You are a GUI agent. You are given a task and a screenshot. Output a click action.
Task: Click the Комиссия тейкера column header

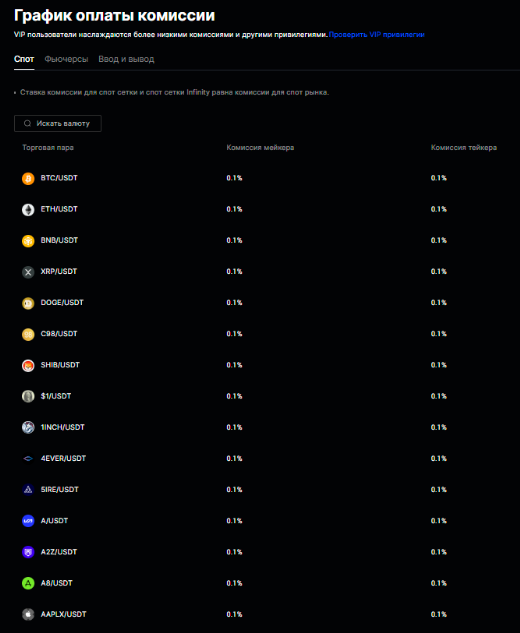464,148
